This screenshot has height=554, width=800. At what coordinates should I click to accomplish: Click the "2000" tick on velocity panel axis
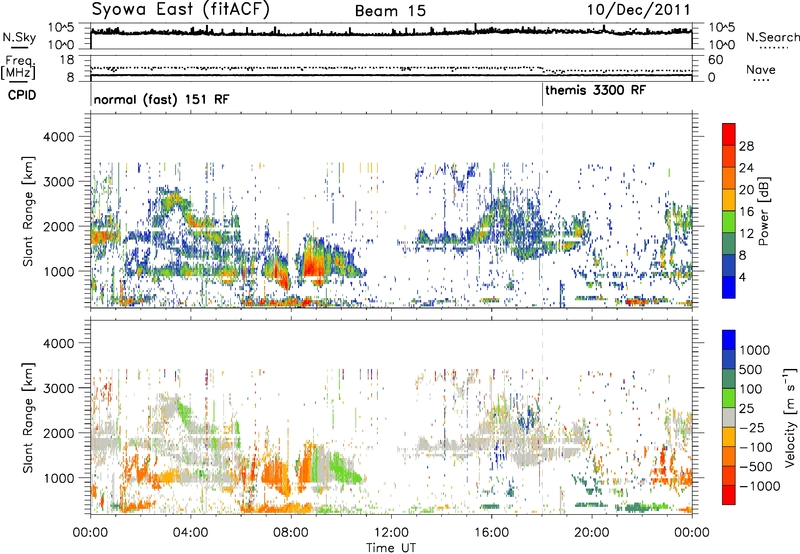(x=58, y=433)
